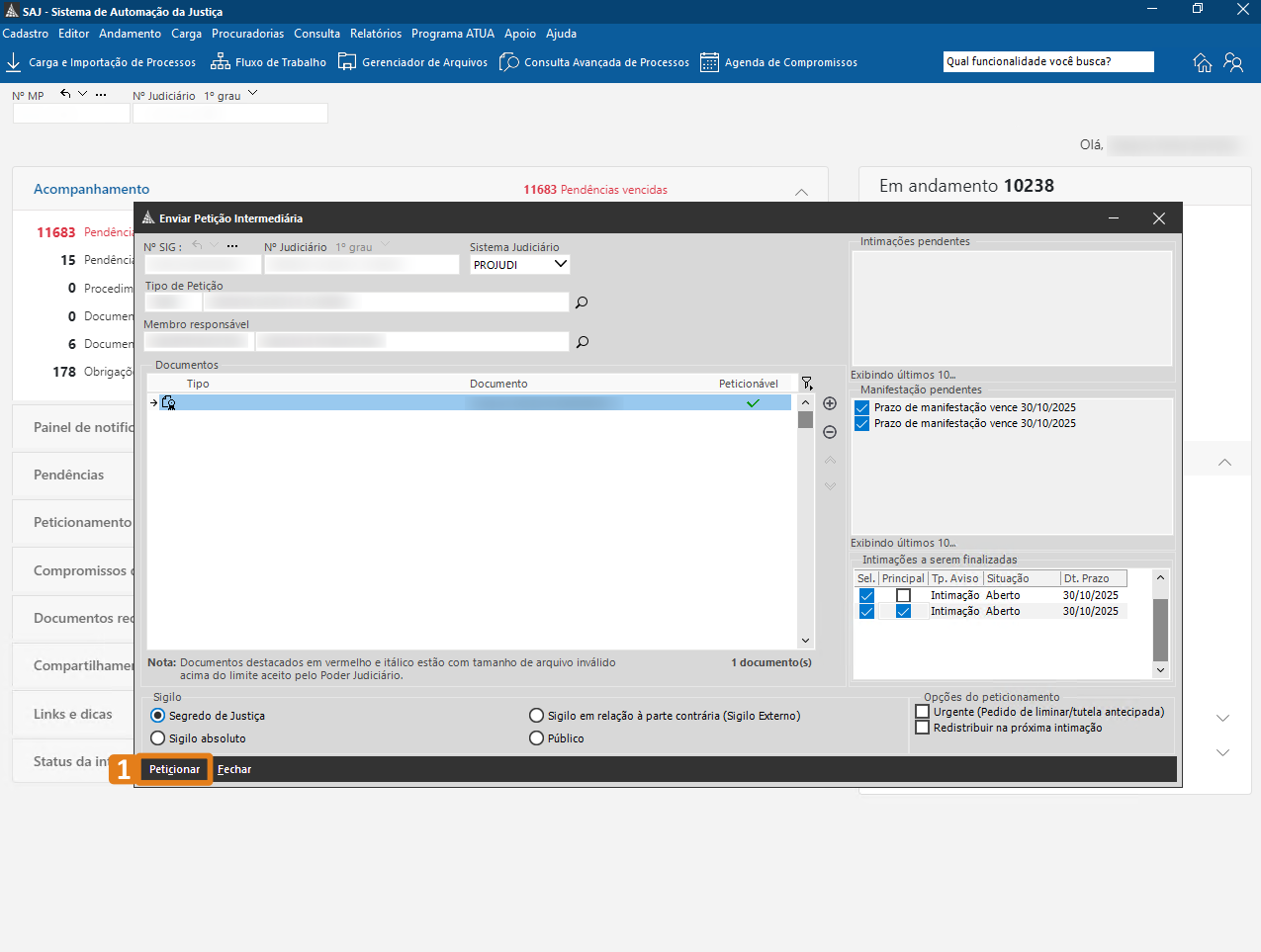
Task: Open the Nº Judiciário 1º grau dropdown
Action: pos(252,95)
